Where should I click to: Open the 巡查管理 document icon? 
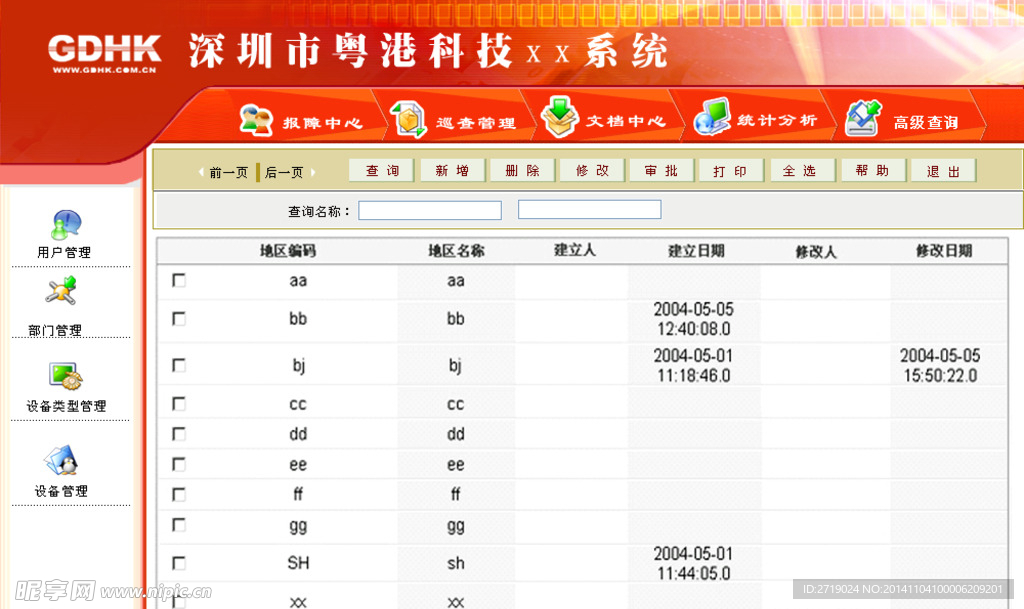pyautogui.click(x=408, y=119)
